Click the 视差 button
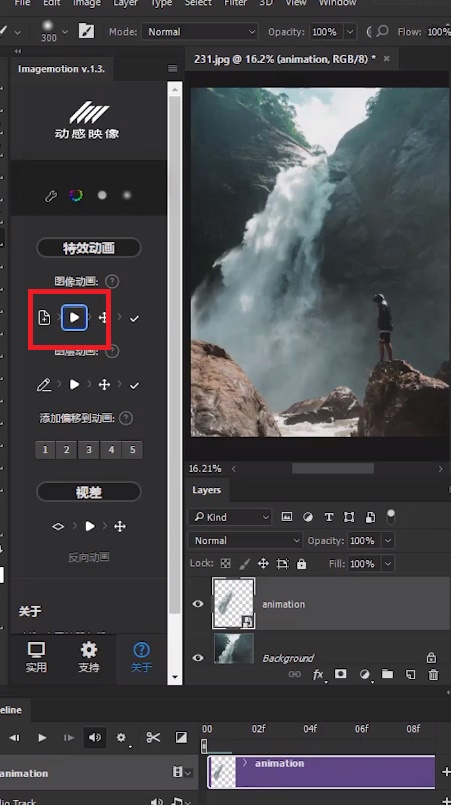 pos(88,492)
